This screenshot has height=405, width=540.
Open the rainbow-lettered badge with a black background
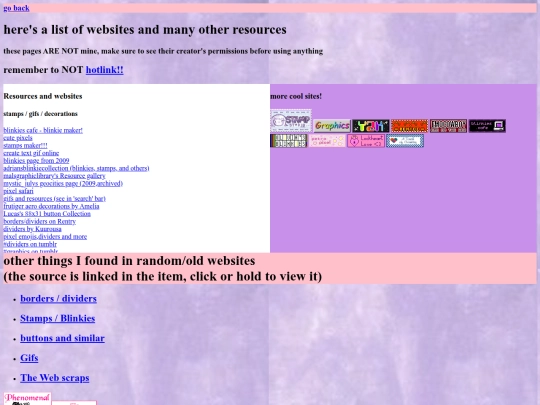(x=371, y=126)
